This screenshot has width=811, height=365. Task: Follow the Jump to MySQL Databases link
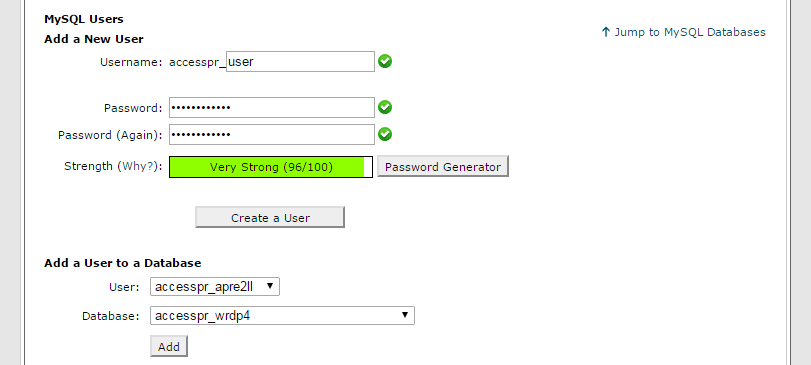tap(689, 32)
